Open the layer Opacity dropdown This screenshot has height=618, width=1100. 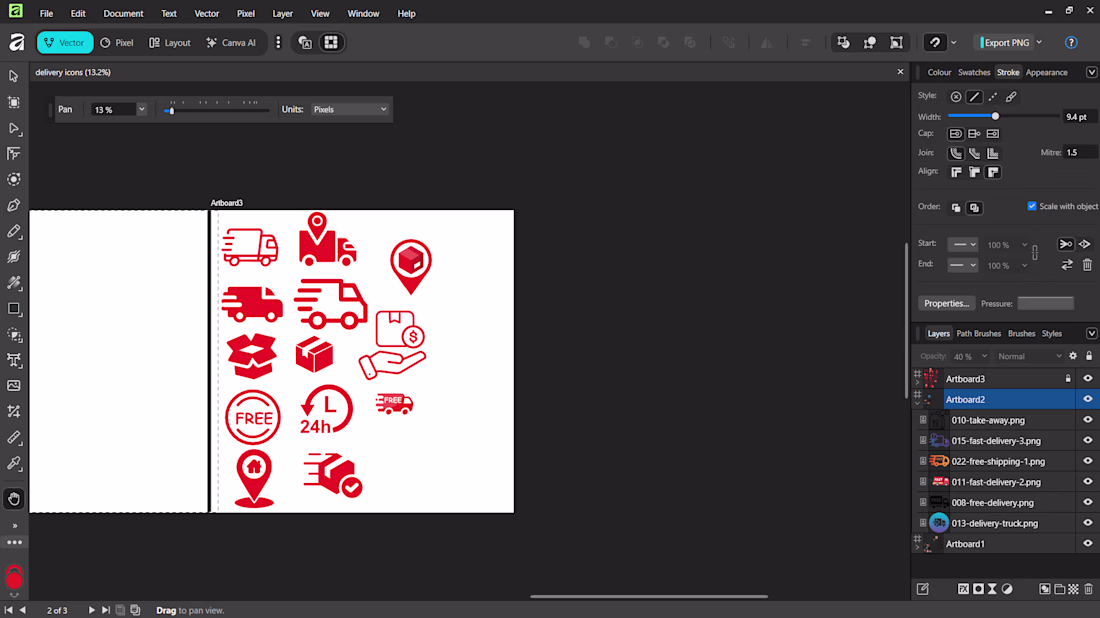(x=984, y=356)
